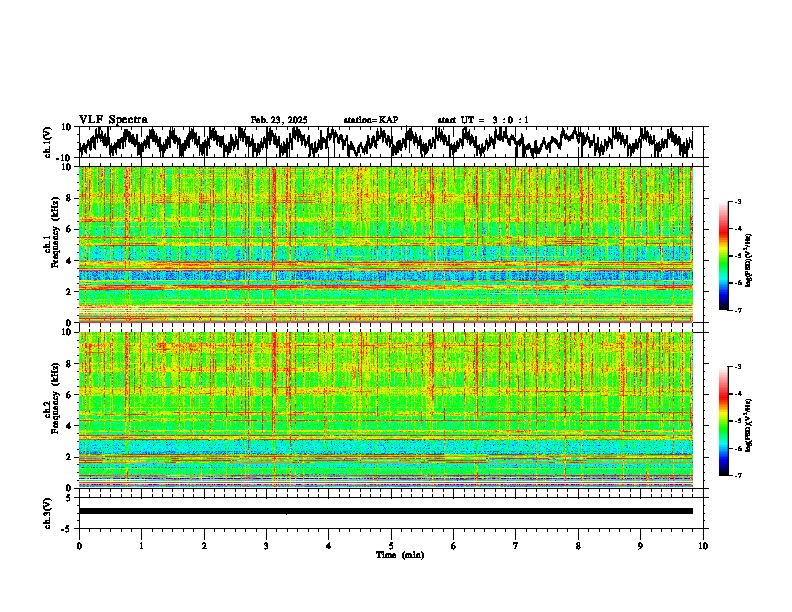Screen dimensions: 792x612
Task: Click time axis tick label '0'
Action: tap(79, 546)
